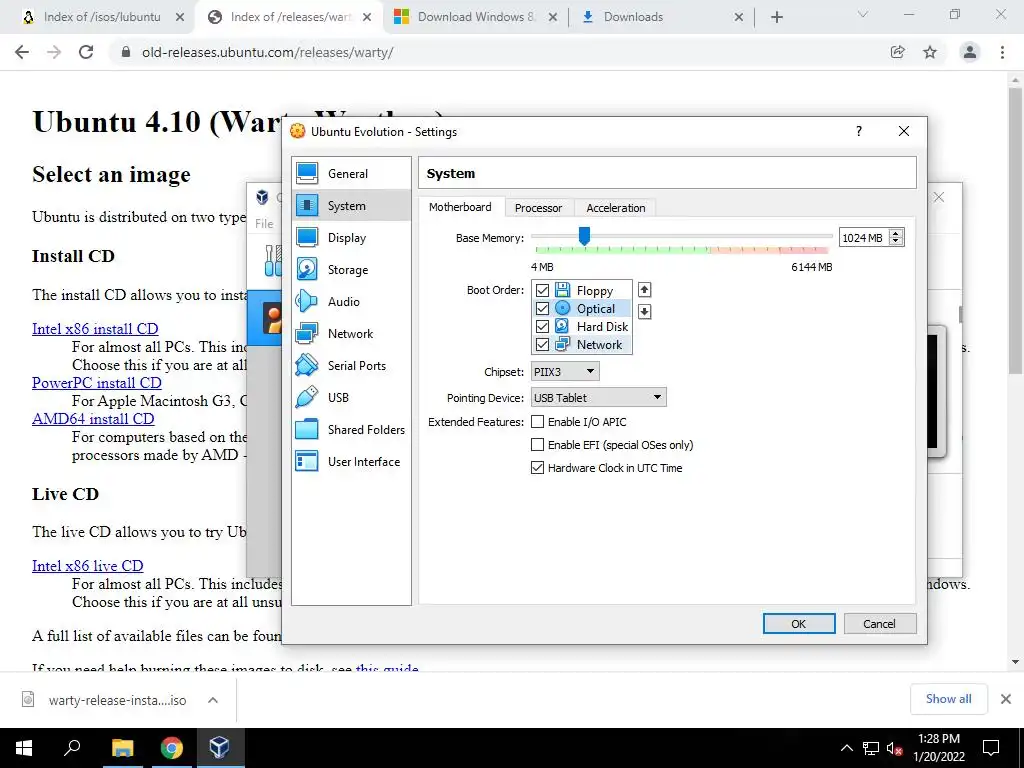This screenshot has width=1024, height=768.
Task: Go back in Chrome browser
Action: [22, 52]
